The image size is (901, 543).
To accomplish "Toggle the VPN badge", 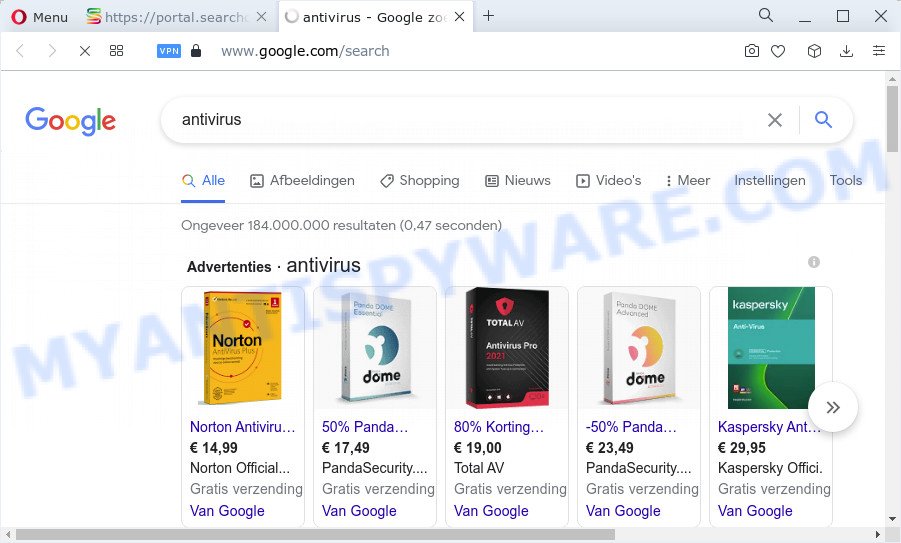I will (169, 51).
